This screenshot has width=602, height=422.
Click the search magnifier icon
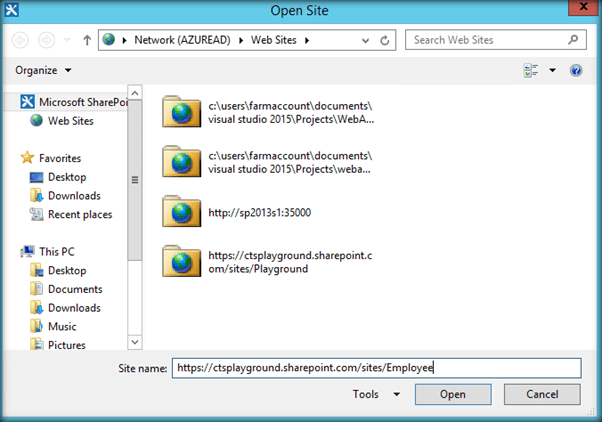click(573, 40)
